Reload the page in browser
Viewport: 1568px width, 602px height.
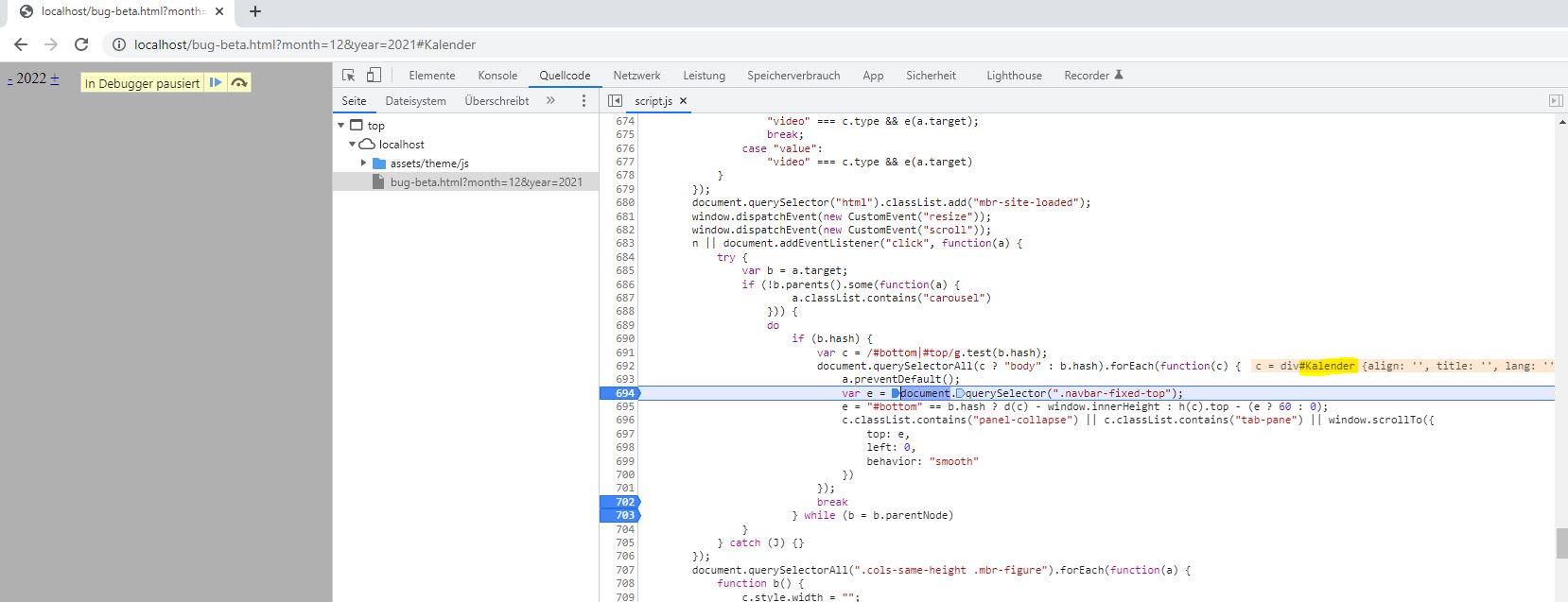tap(81, 44)
